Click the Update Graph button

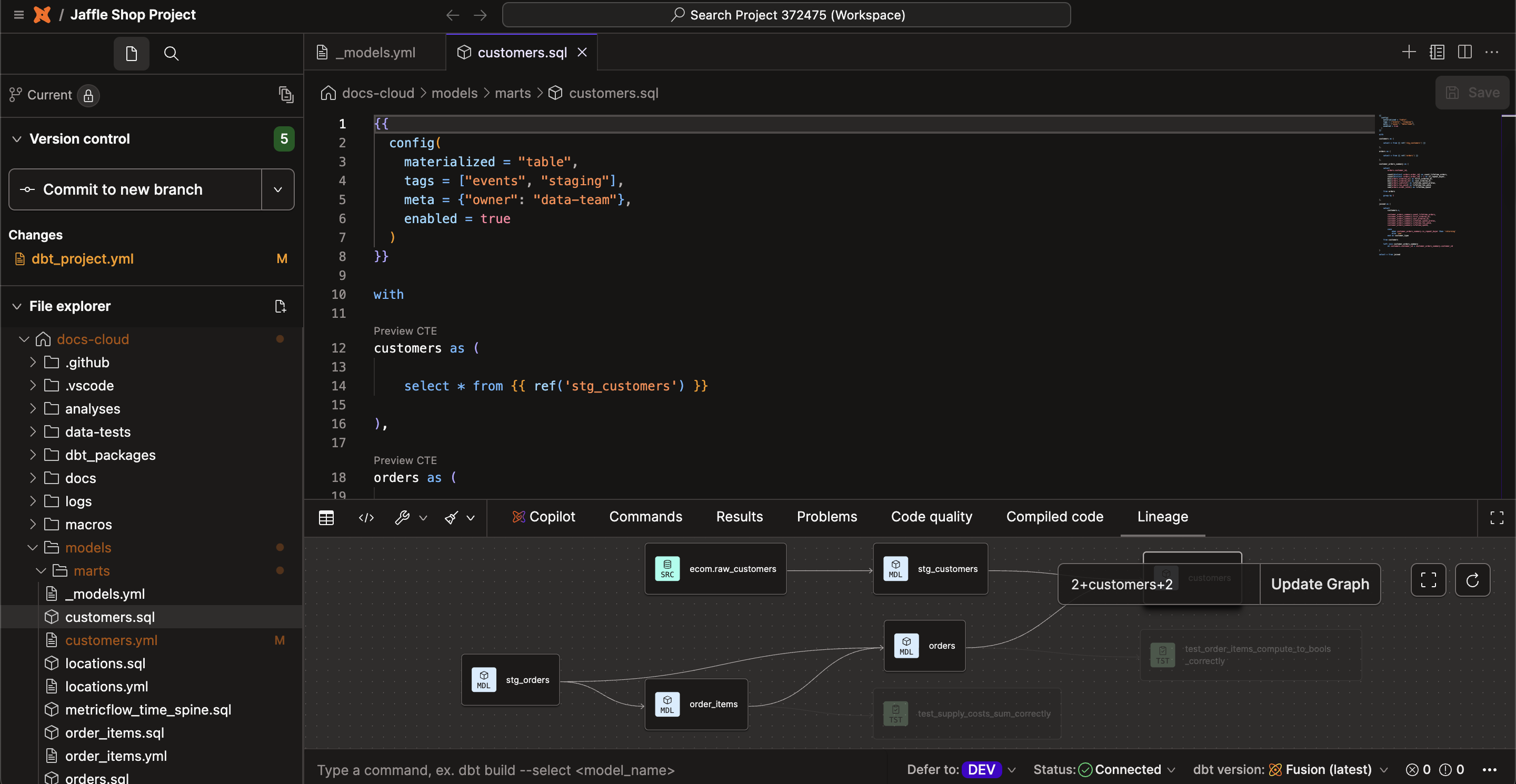pyautogui.click(x=1320, y=584)
